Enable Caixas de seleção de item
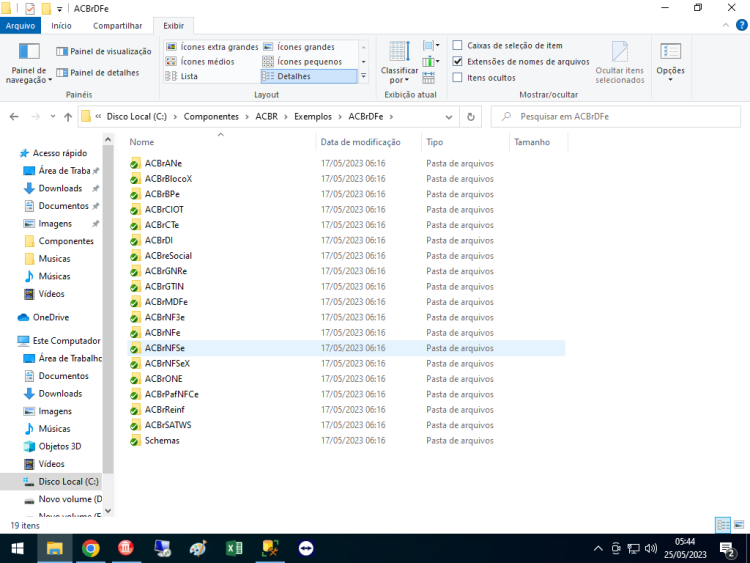 click(x=457, y=45)
